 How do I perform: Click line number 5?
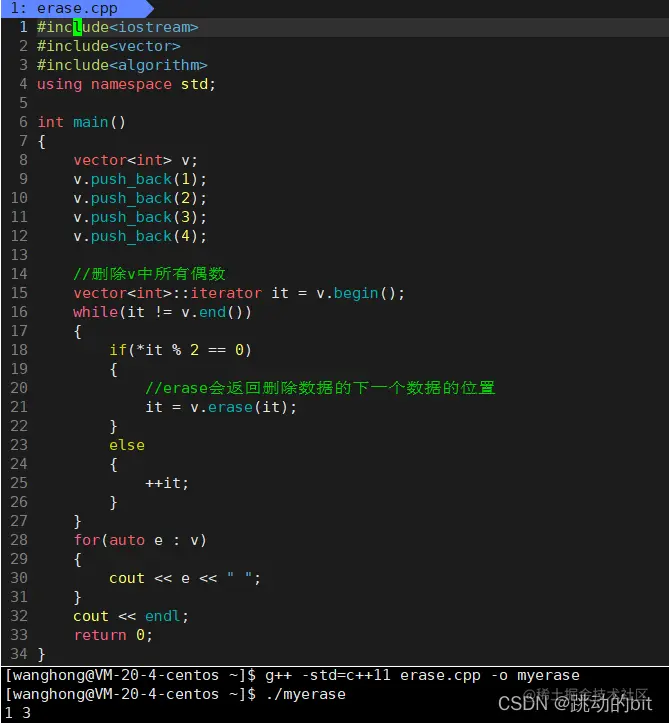[23, 103]
